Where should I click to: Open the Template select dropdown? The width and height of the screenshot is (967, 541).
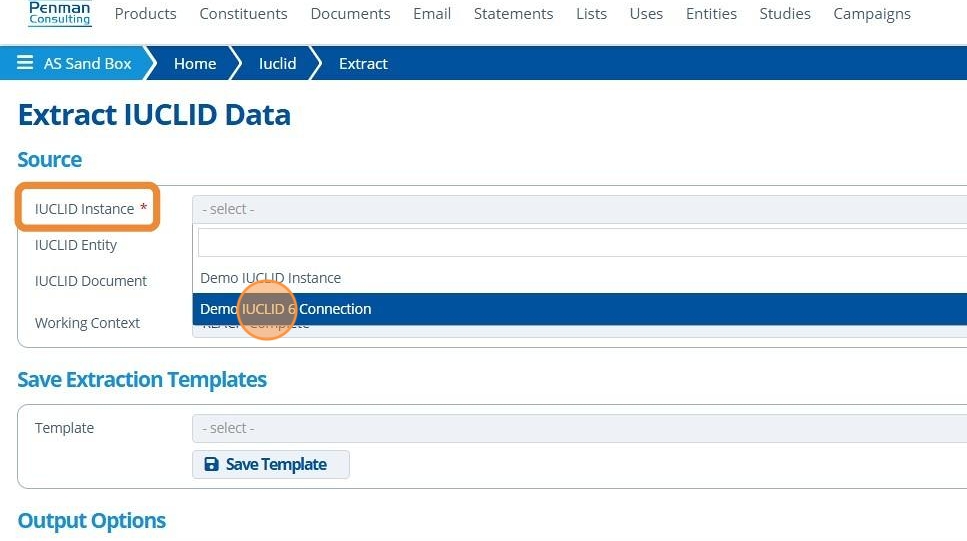coord(580,428)
